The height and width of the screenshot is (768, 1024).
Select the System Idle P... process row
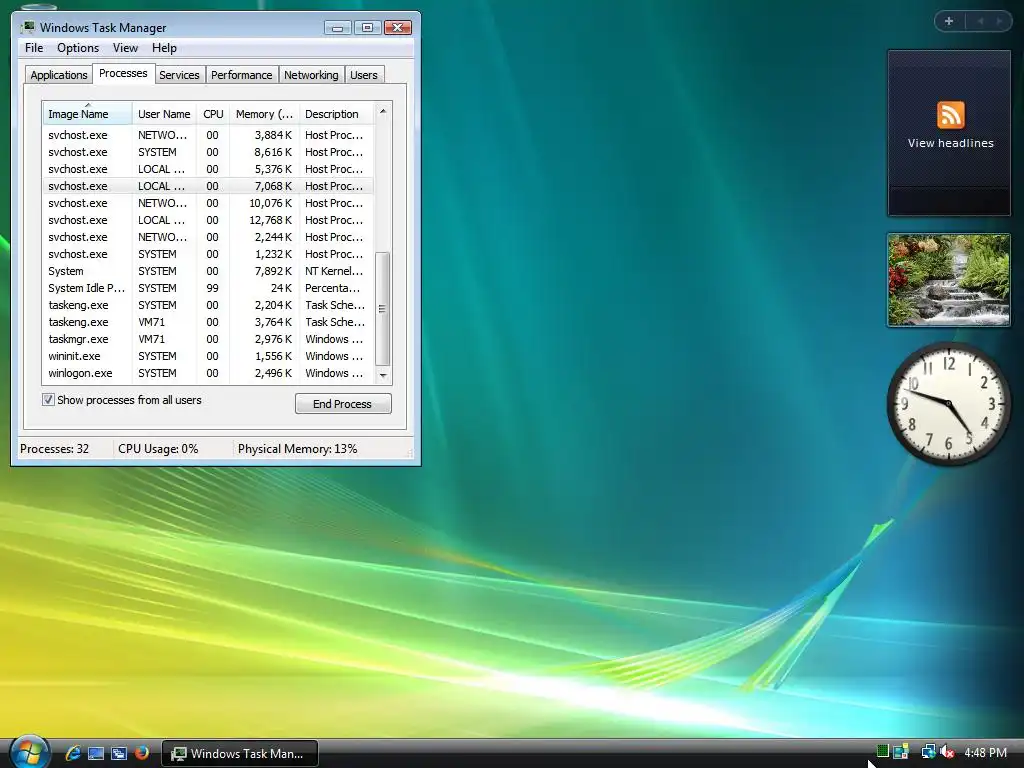tap(209, 288)
